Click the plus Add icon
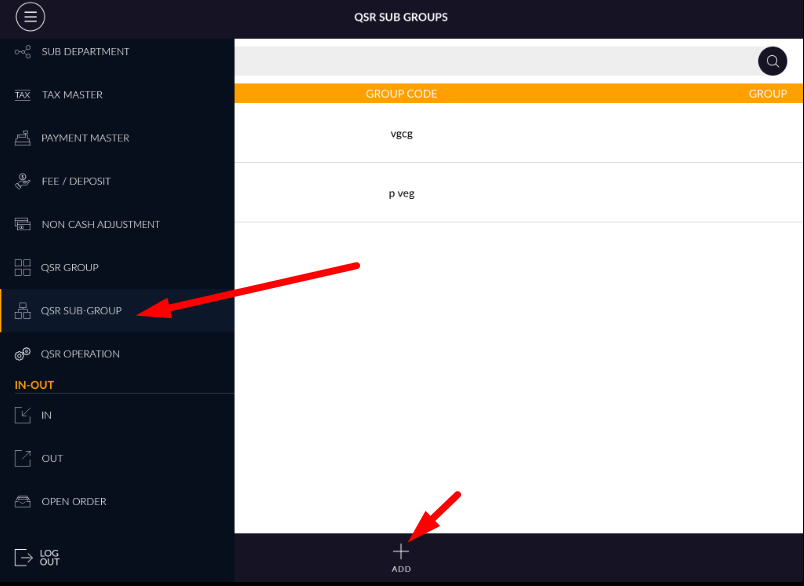This screenshot has width=804, height=586. pos(401,551)
